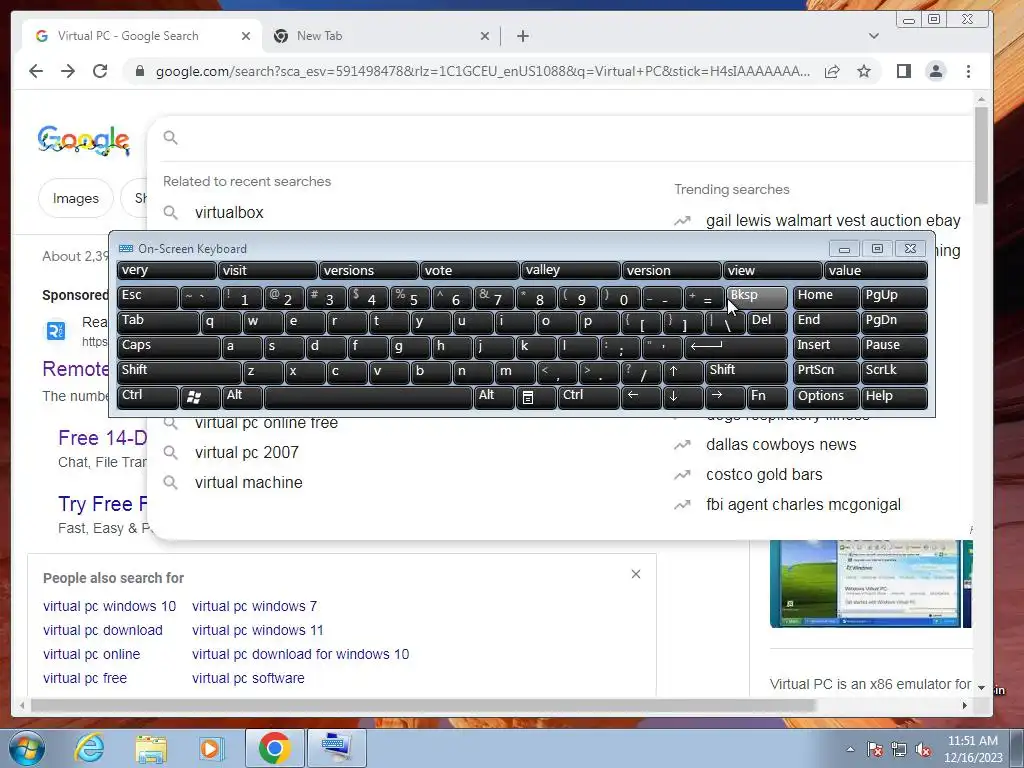Open the virtual pc windows 10 link

109,606
